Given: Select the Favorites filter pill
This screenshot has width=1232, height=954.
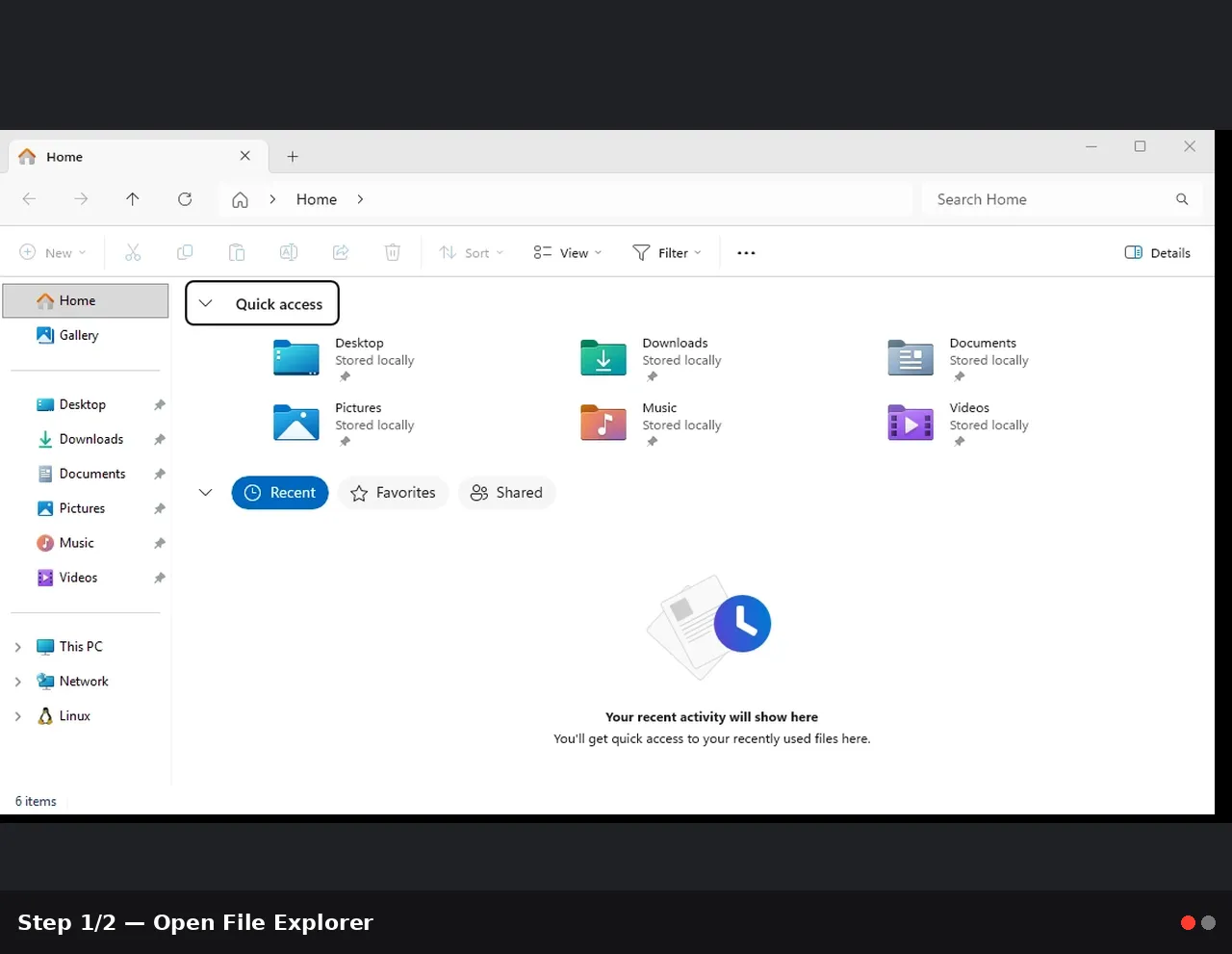Looking at the screenshot, I should point(393,493).
